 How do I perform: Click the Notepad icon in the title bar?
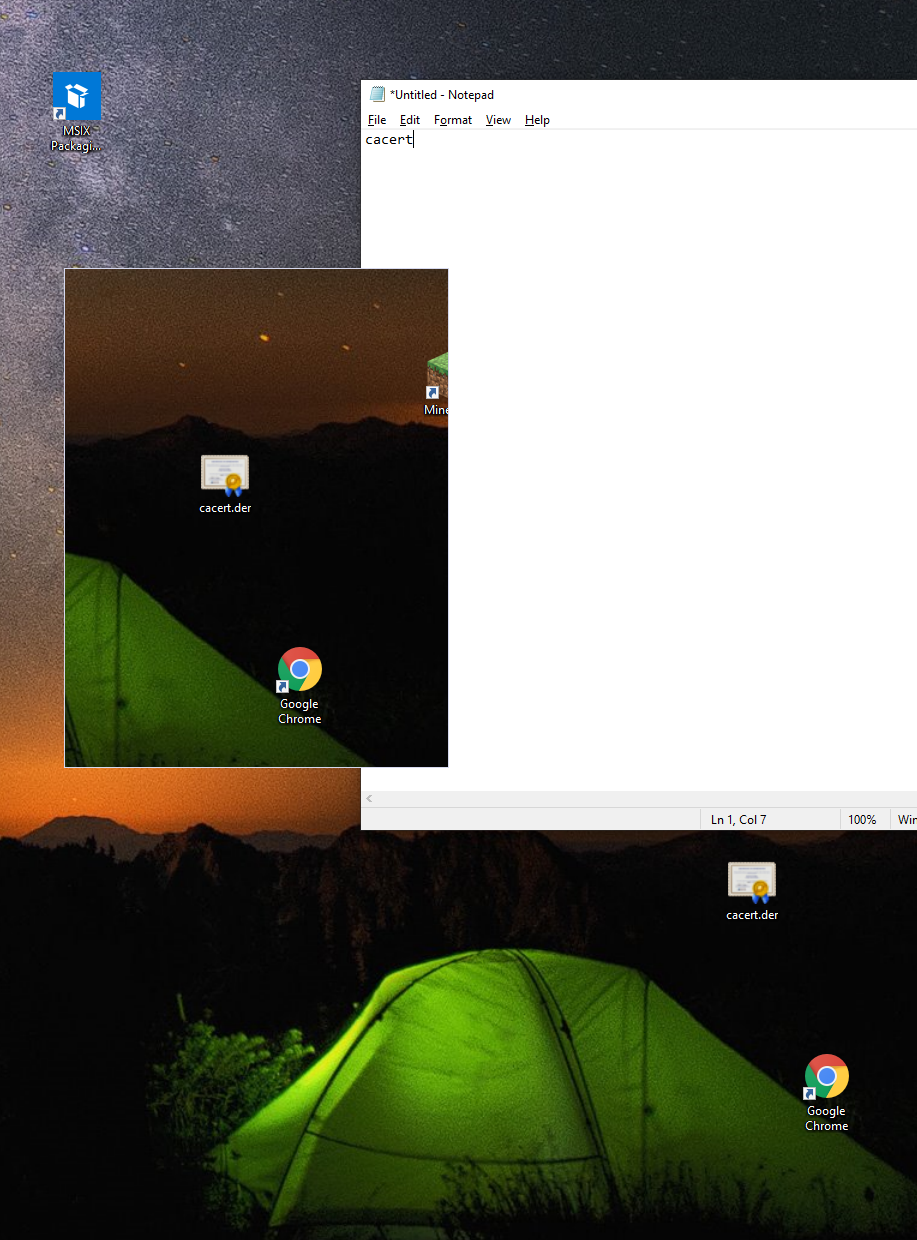click(377, 95)
